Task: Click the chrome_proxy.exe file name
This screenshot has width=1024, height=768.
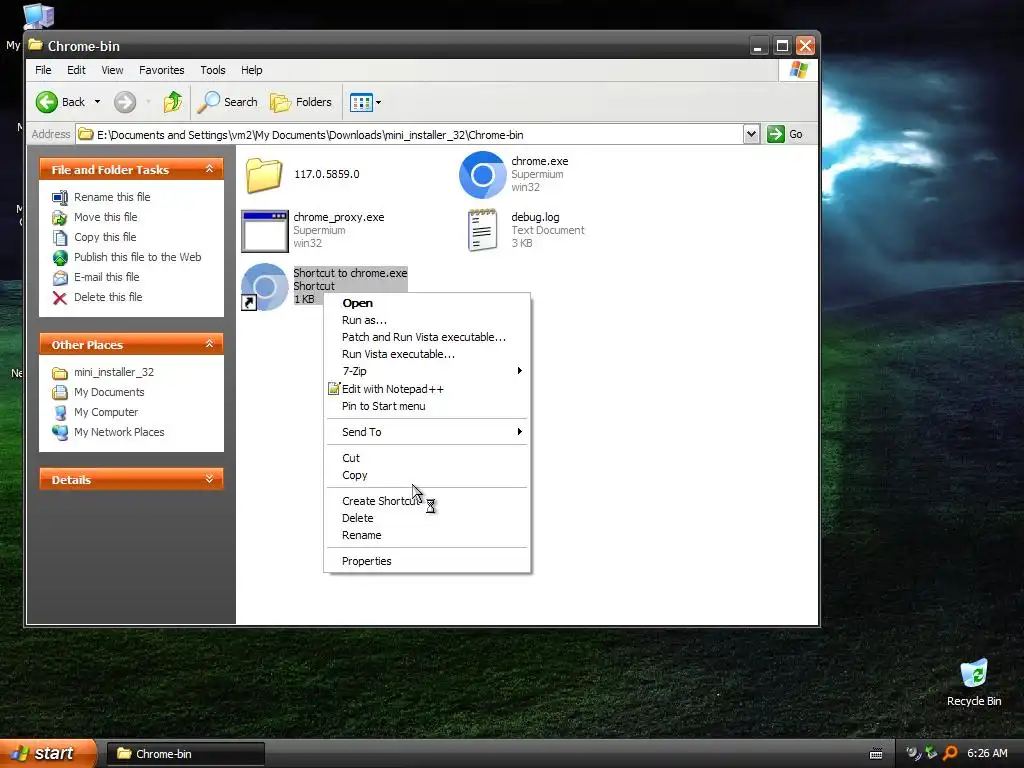Action: pos(338,217)
